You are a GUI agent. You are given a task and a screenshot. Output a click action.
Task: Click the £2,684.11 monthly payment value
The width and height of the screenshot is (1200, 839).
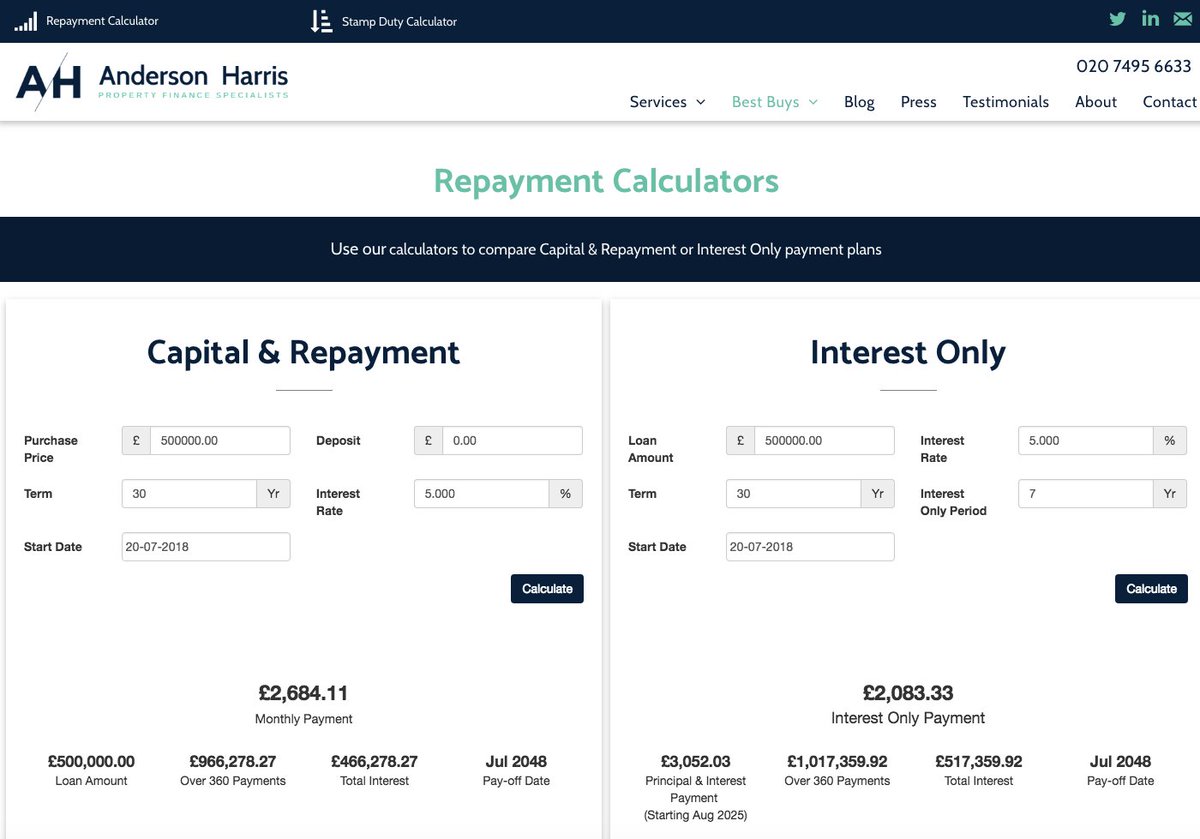point(303,693)
